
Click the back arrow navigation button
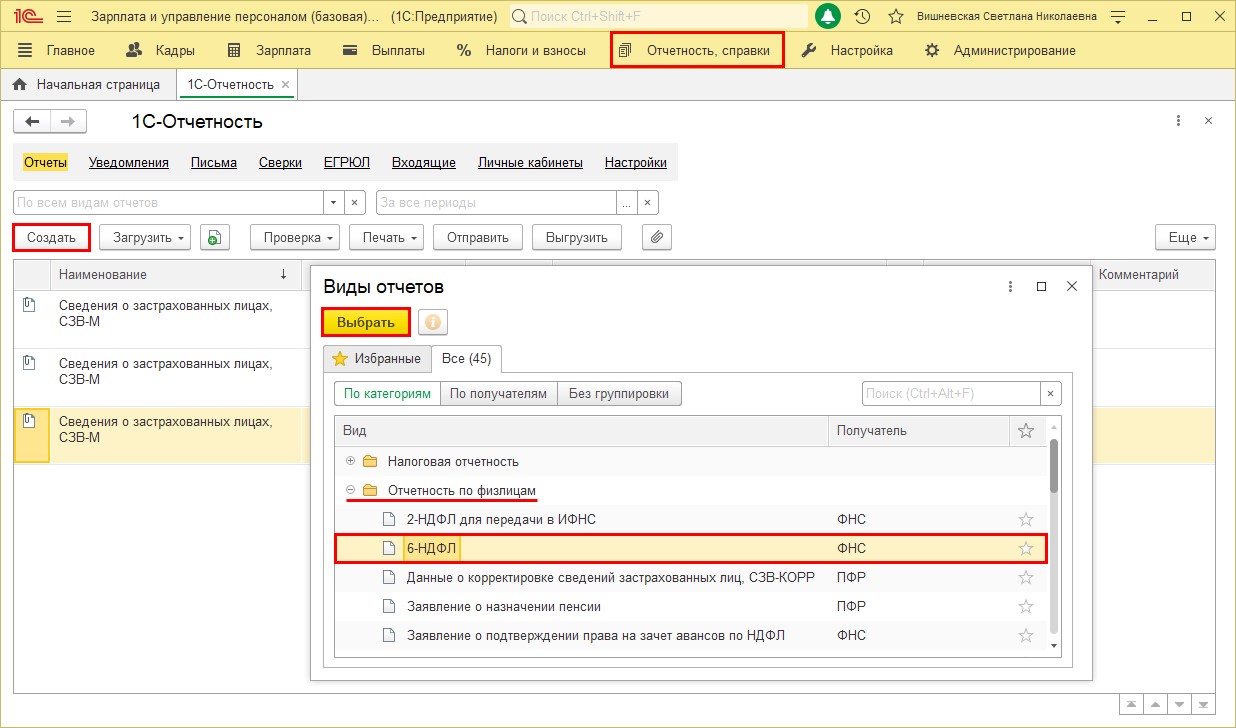coord(32,121)
